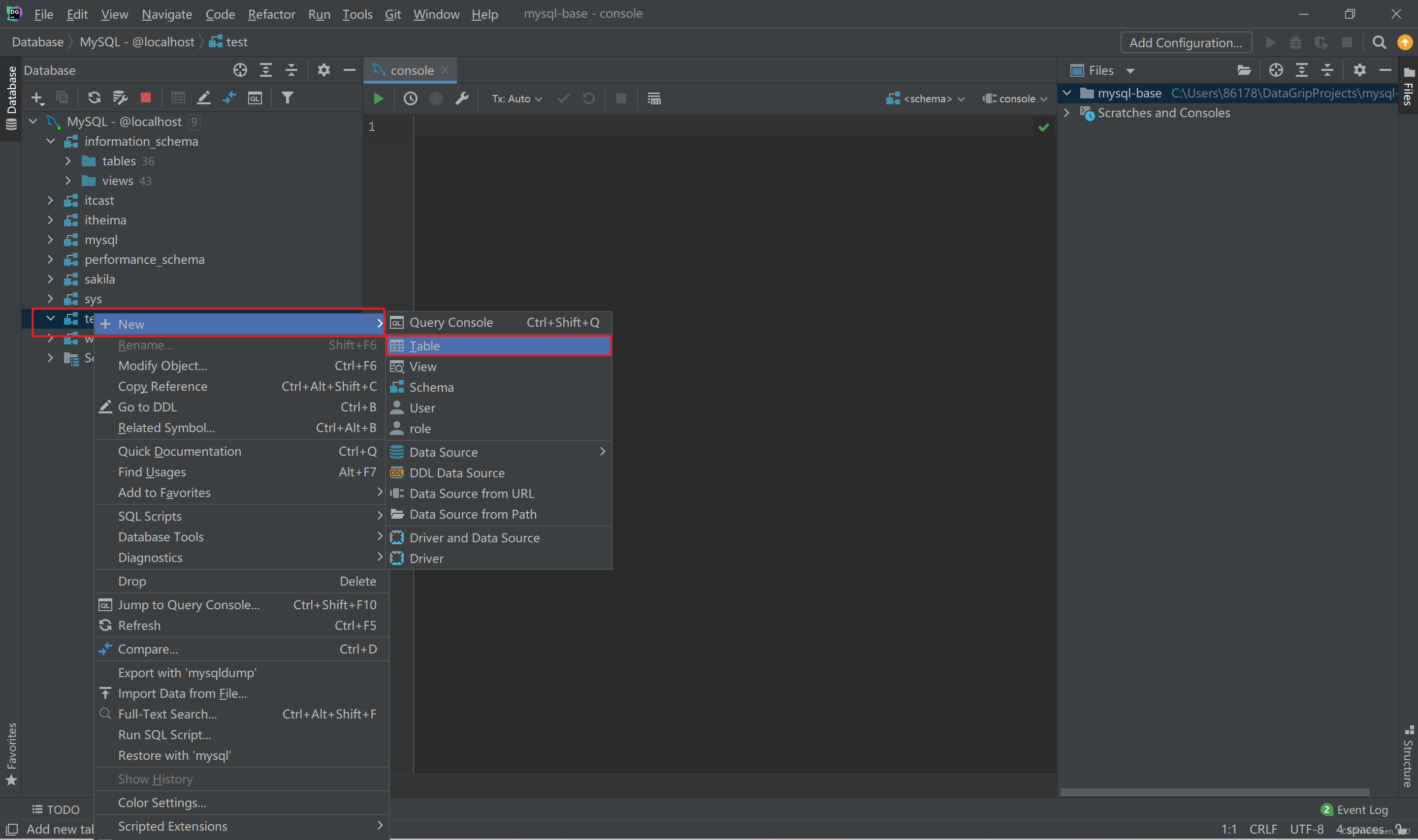Expand the itcast schema node
The width and height of the screenshot is (1418, 840).
click(x=50, y=200)
